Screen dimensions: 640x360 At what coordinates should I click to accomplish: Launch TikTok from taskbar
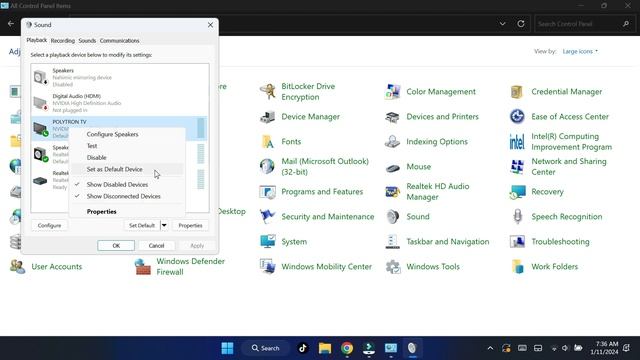pyautogui.click(x=302, y=348)
